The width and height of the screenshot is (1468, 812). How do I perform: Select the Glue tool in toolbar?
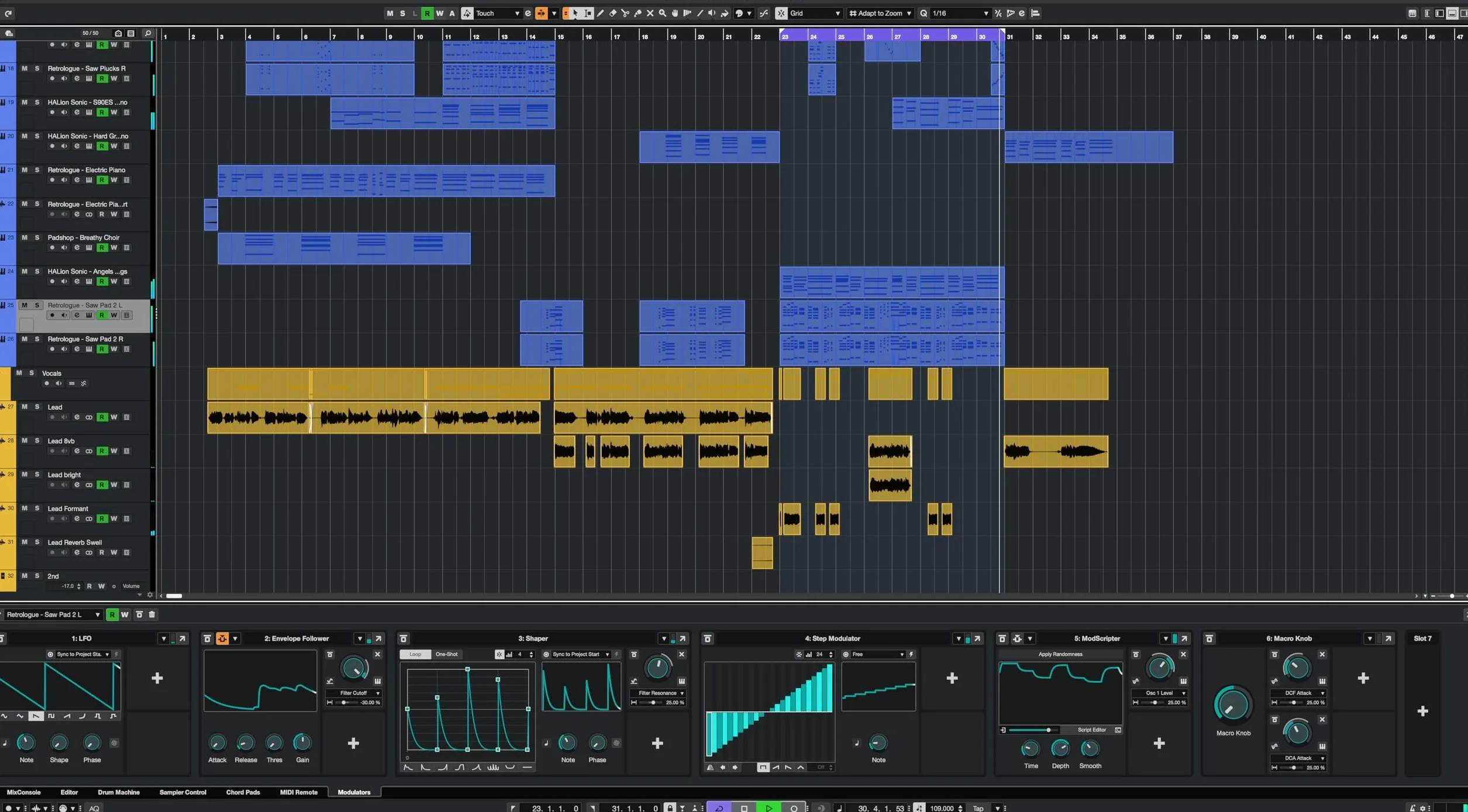click(x=637, y=13)
